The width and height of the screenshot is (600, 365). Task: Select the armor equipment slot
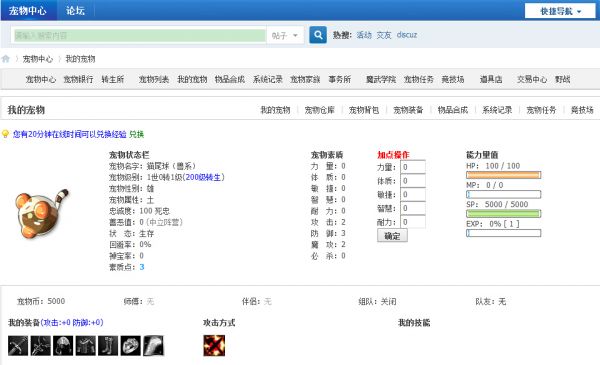click(x=86, y=345)
